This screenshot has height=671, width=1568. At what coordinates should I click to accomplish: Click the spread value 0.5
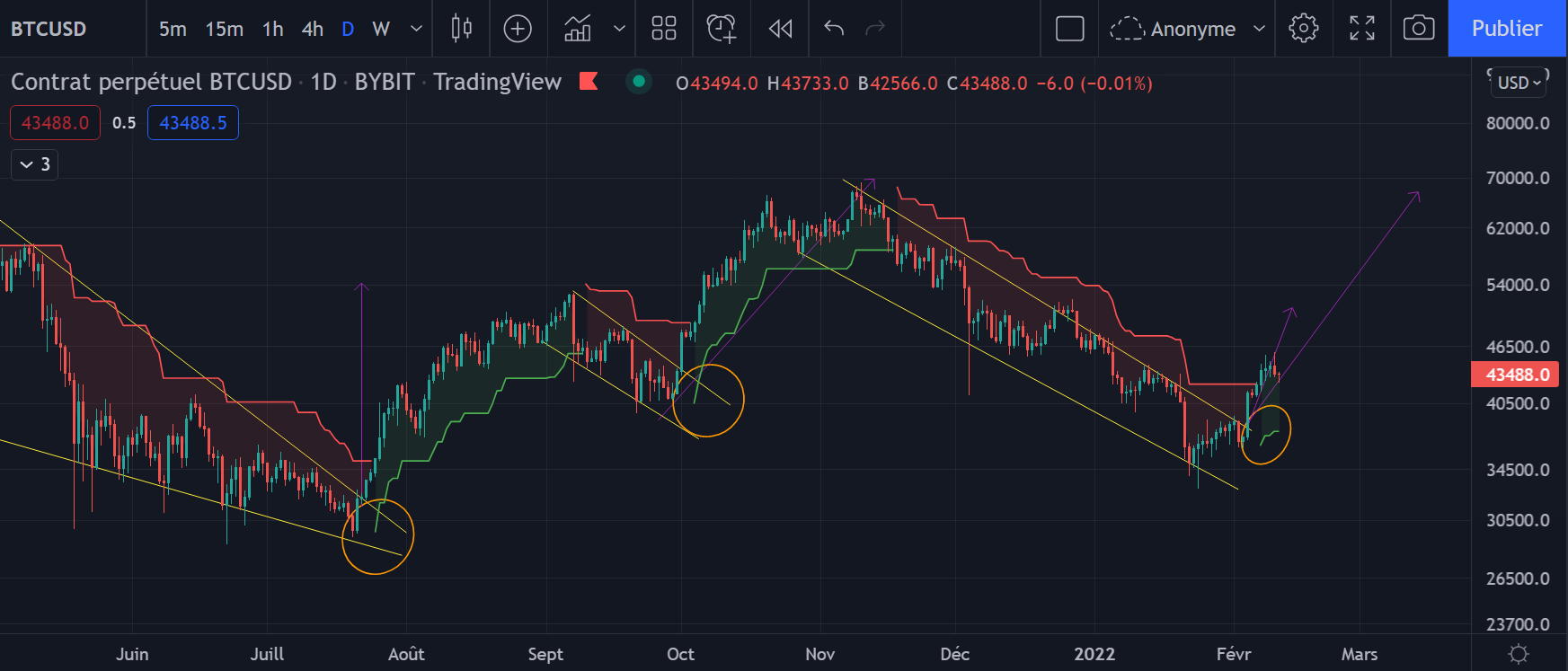pyautogui.click(x=124, y=123)
